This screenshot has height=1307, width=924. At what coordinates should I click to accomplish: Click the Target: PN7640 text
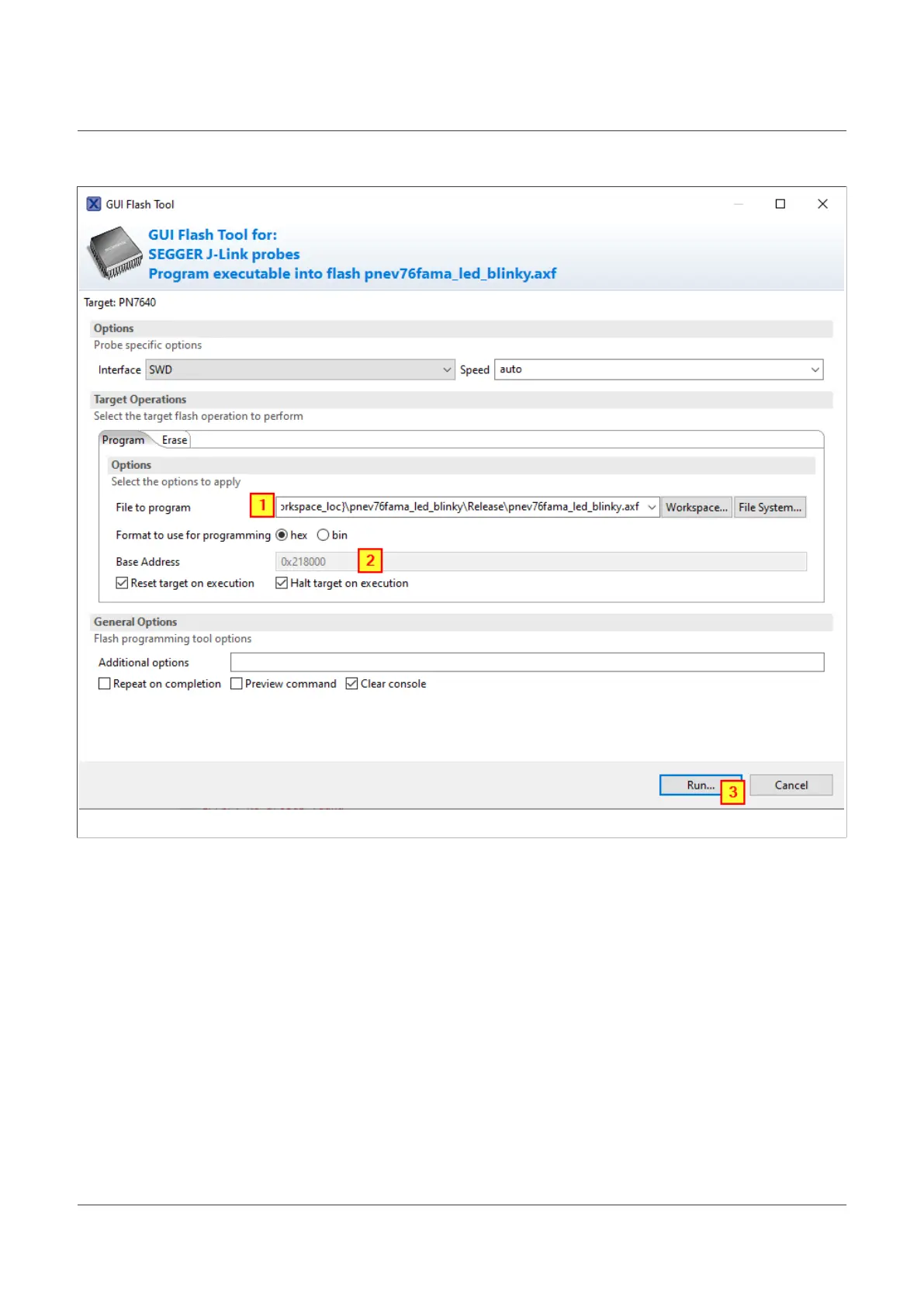click(x=120, y=303)
